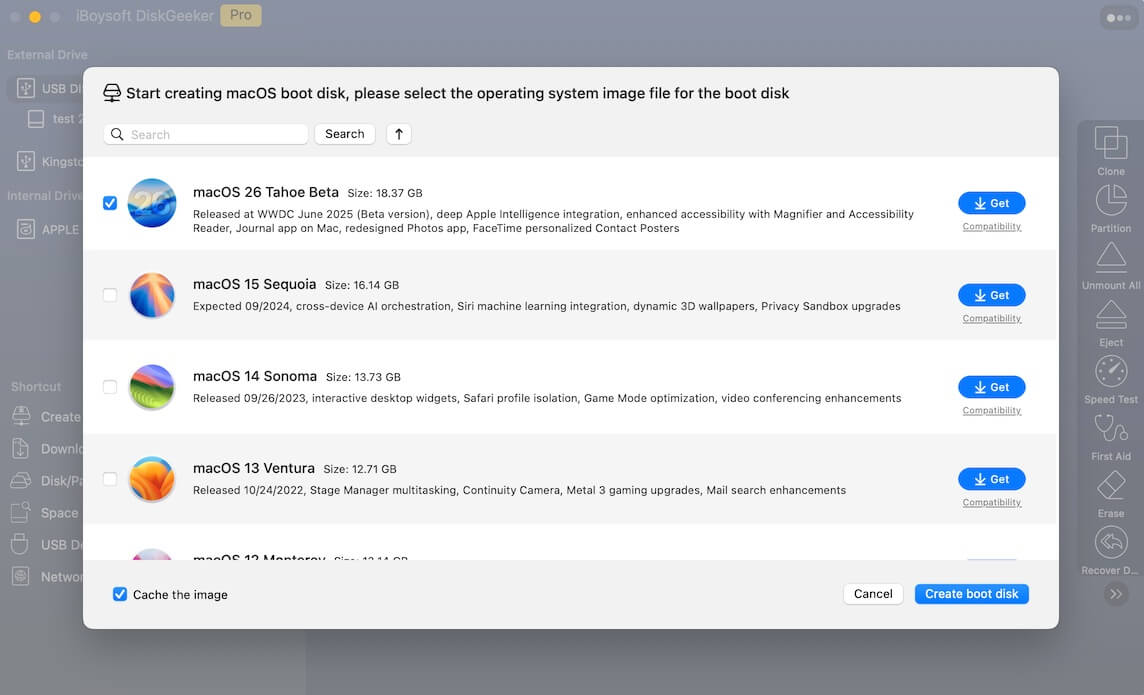
Task: Toggle the Cache the image checkbox
Action: [x=120, y=594]
